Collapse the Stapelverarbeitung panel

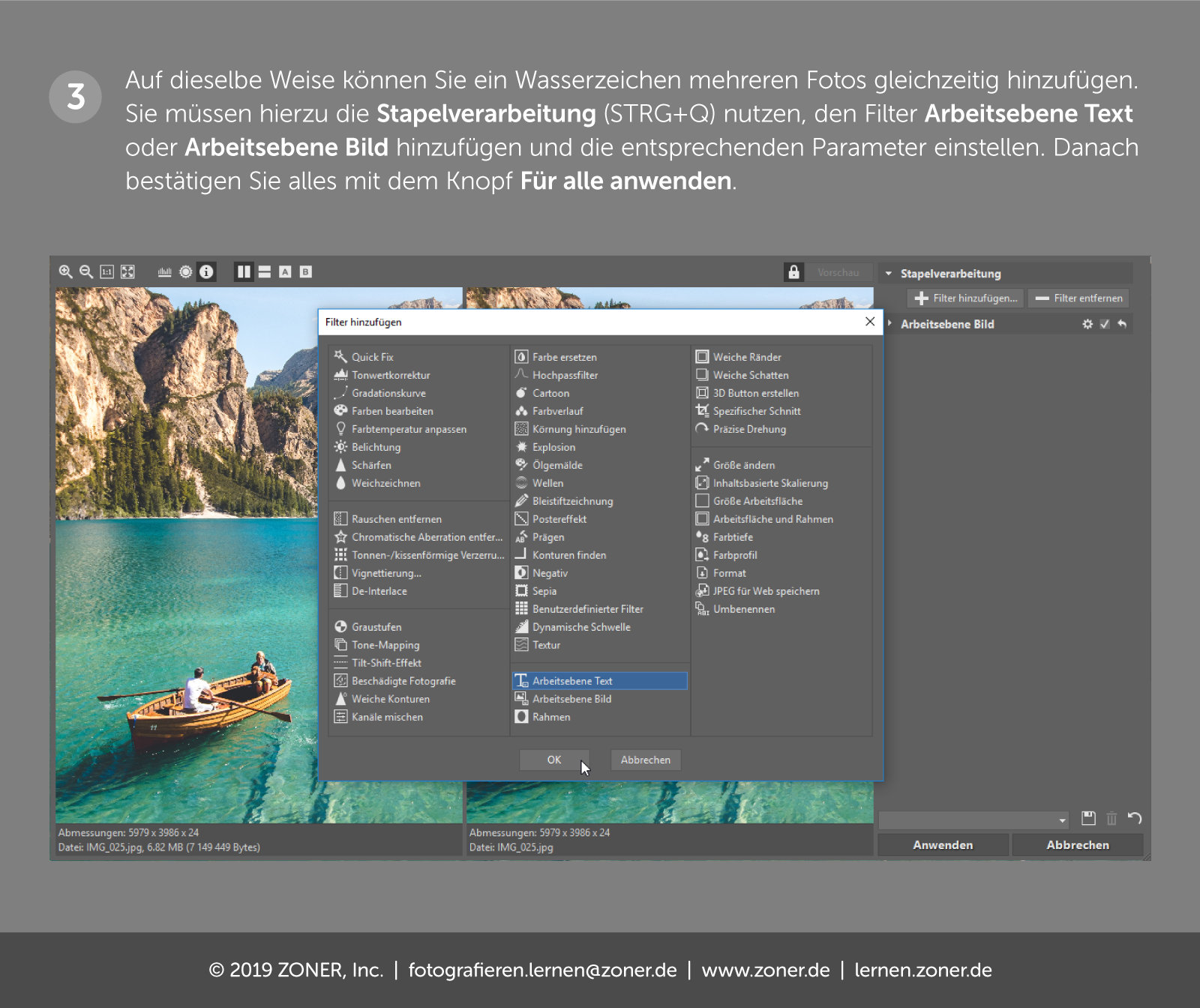(x=889, y=274)
